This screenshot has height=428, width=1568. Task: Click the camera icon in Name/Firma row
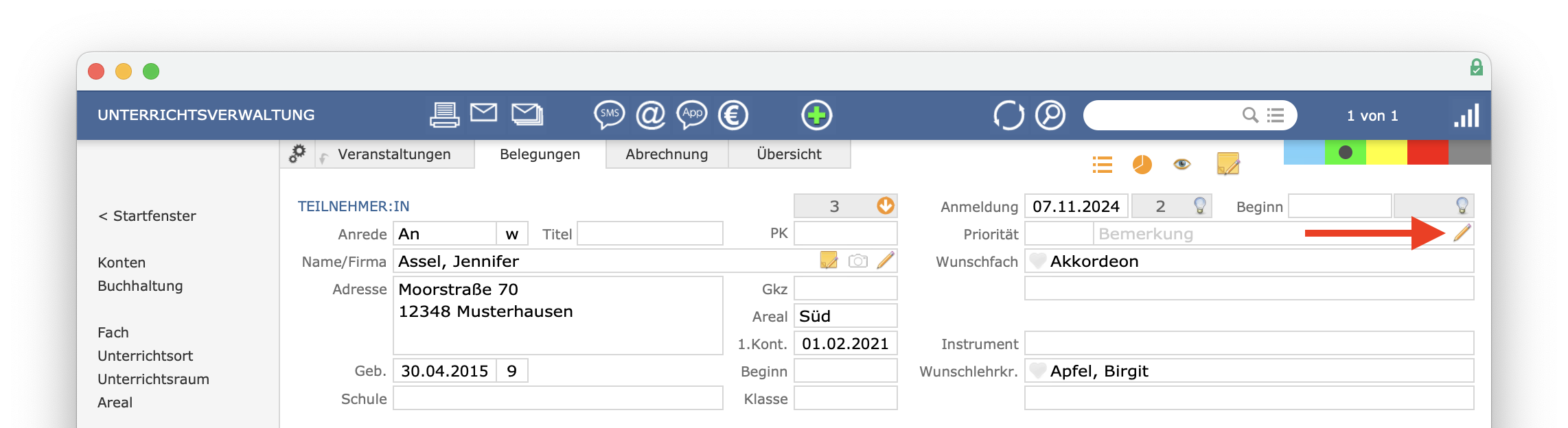point(858,261)
